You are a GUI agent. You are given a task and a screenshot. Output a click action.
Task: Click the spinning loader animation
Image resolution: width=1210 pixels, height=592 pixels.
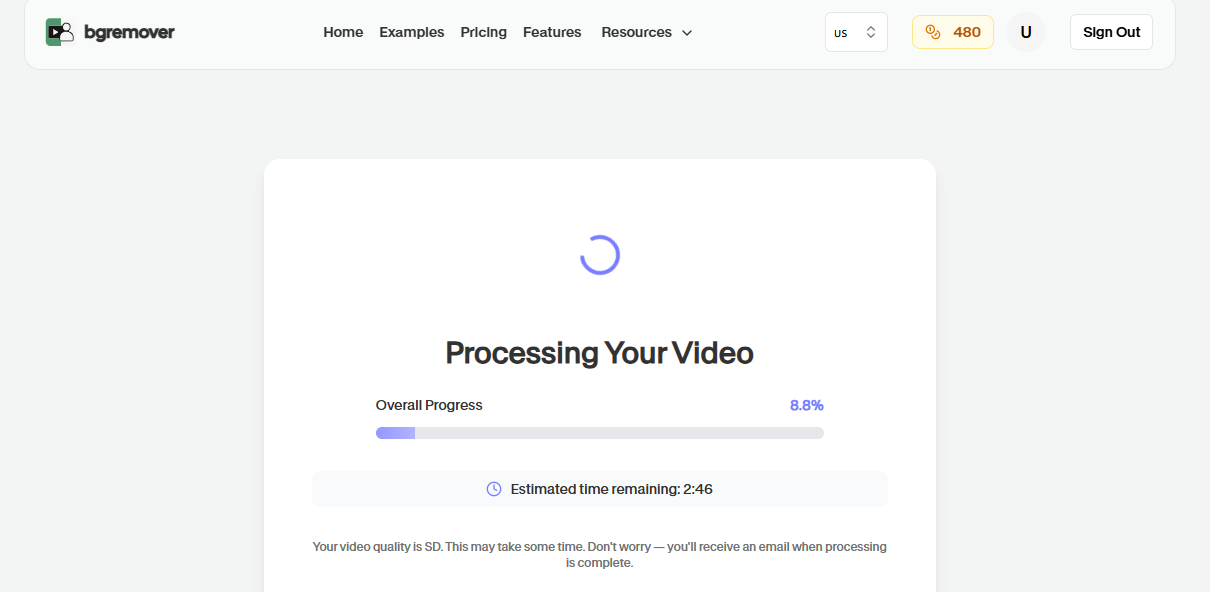click(x=600, y=255)
